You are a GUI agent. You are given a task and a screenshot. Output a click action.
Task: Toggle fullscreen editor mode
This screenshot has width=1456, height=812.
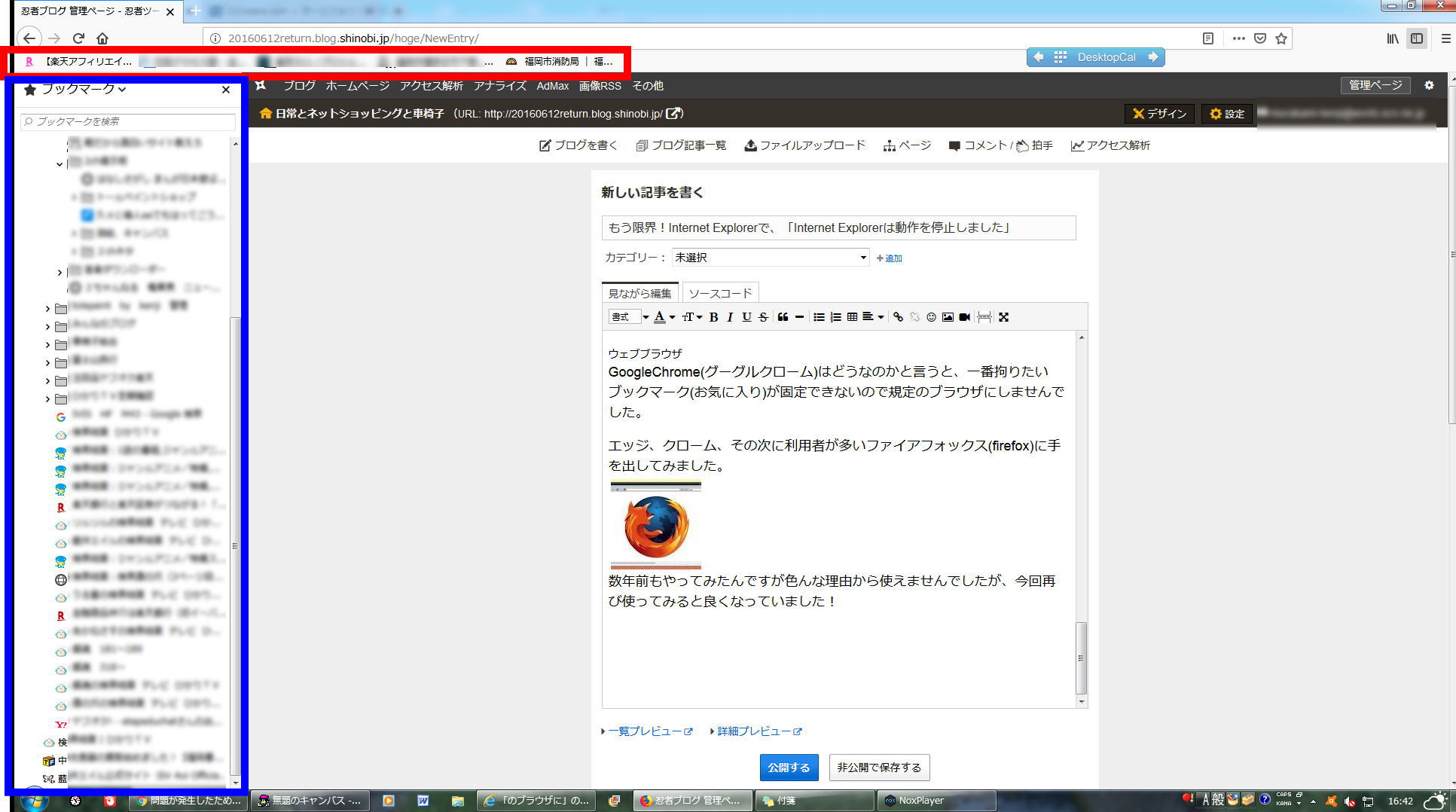coord(1003,317)
